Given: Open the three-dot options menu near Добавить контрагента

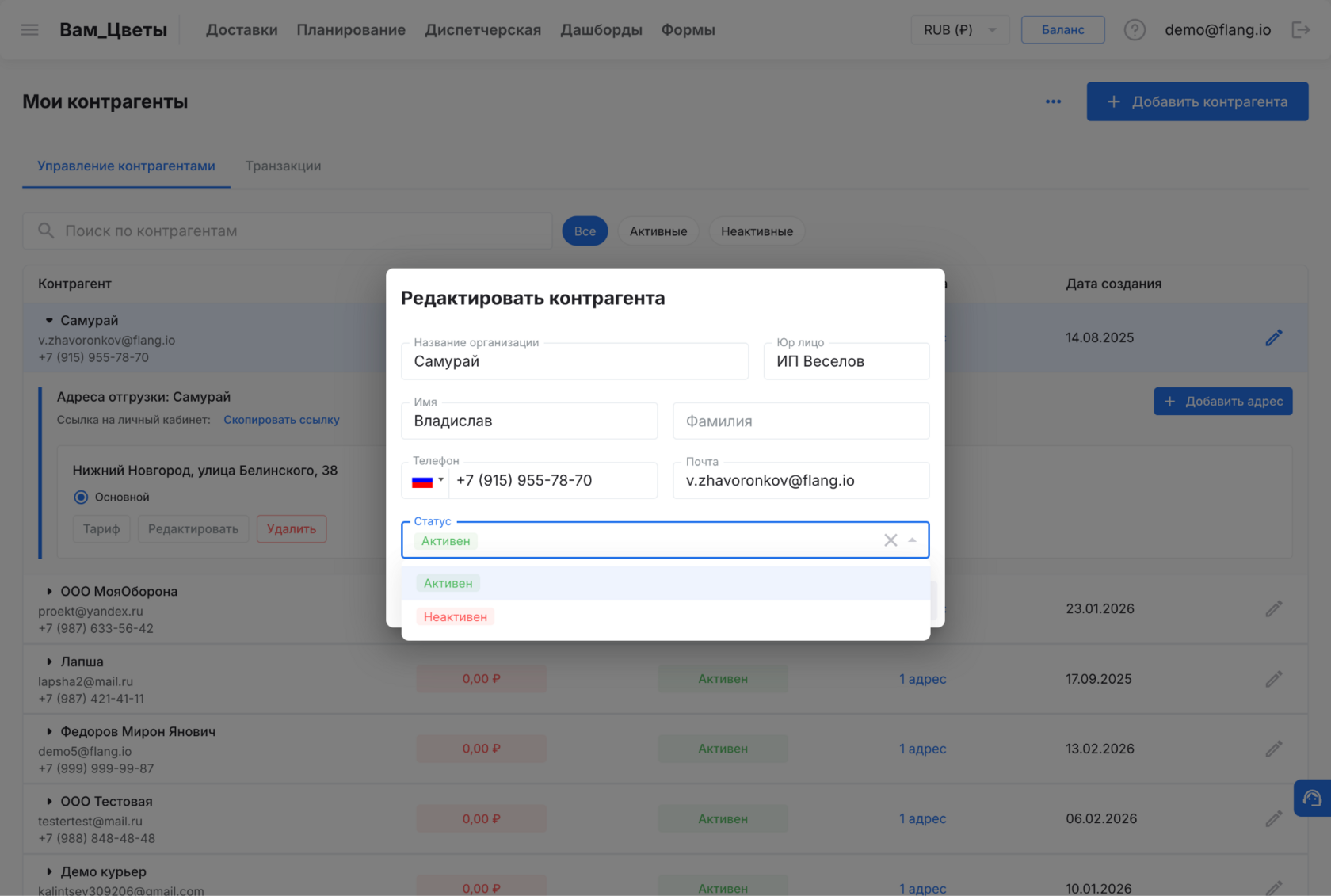Looking at the screenshot, I should pos(1053,101).
